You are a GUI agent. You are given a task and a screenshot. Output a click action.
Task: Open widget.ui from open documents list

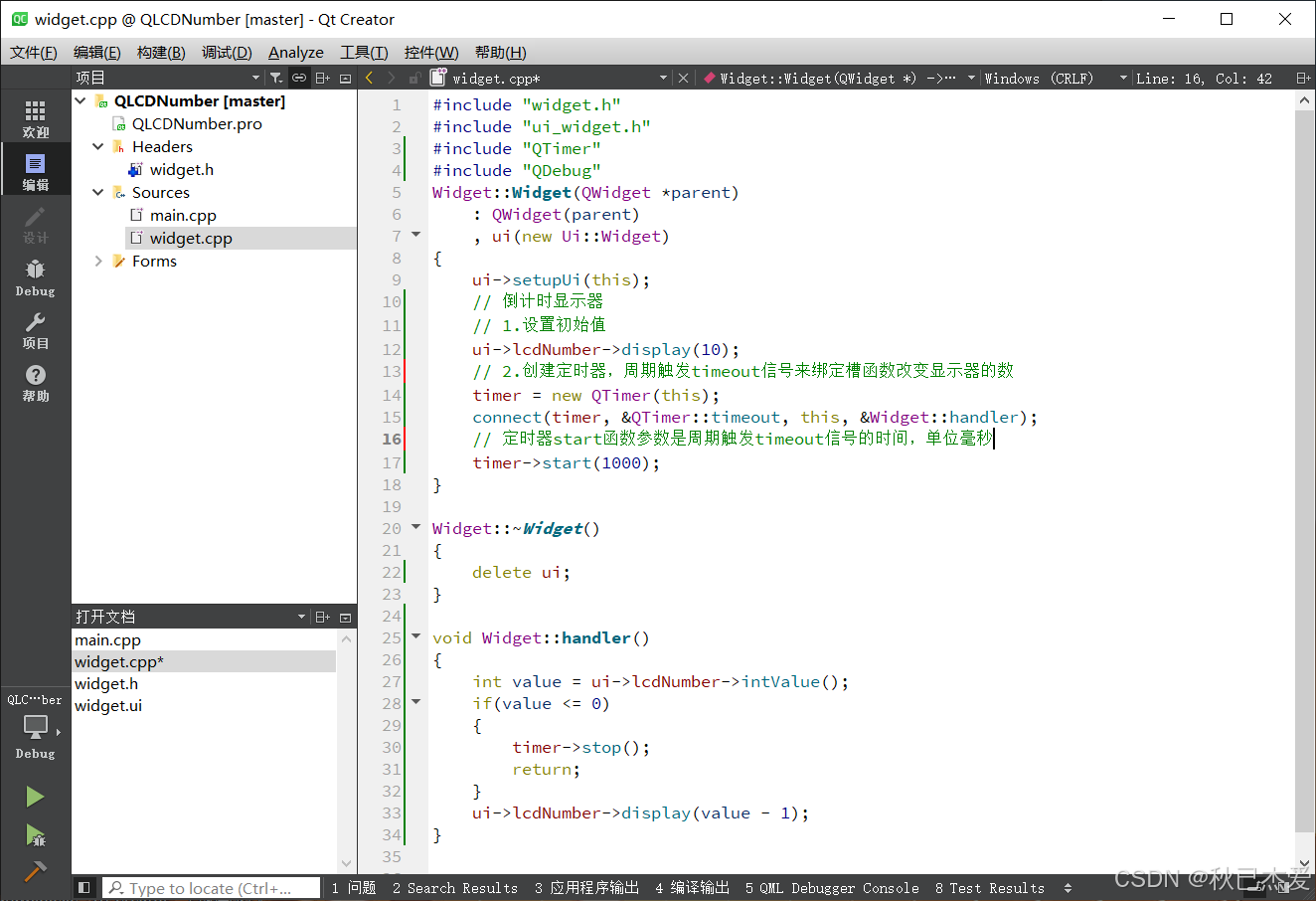[108, 705]
